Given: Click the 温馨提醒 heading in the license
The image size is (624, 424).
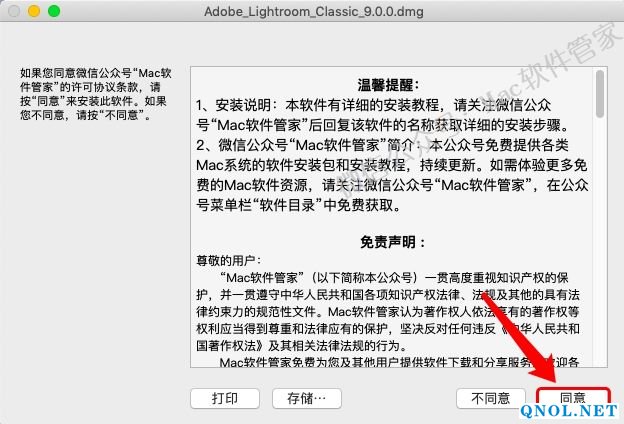Looking at the screenshot, I should point(388,85).
